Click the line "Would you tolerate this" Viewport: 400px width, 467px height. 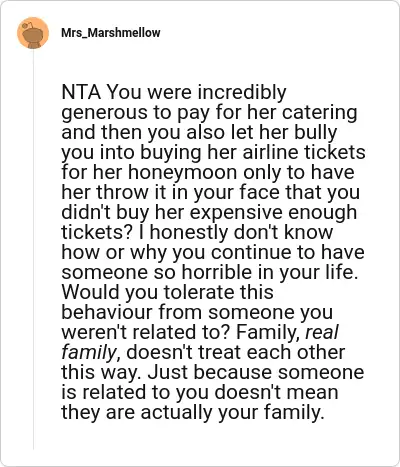[167, 292]
